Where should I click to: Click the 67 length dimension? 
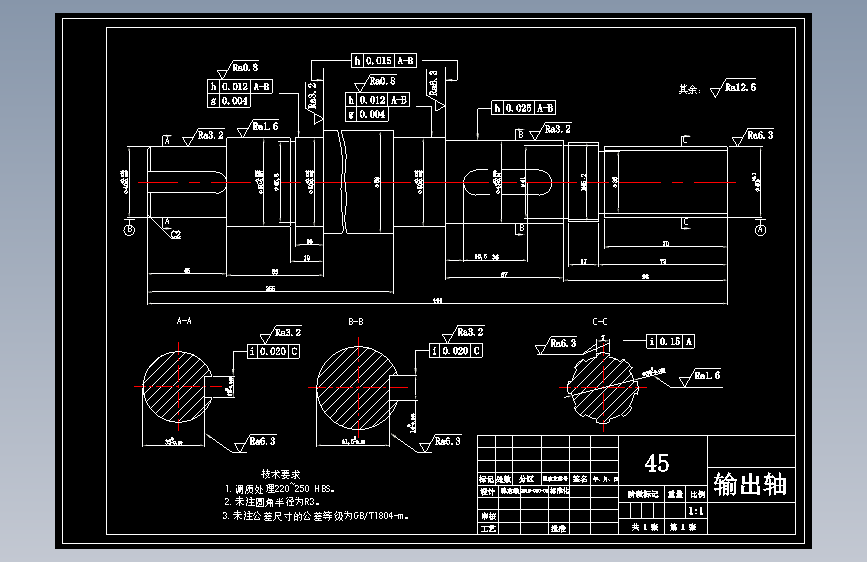click(x=504, y=274)
